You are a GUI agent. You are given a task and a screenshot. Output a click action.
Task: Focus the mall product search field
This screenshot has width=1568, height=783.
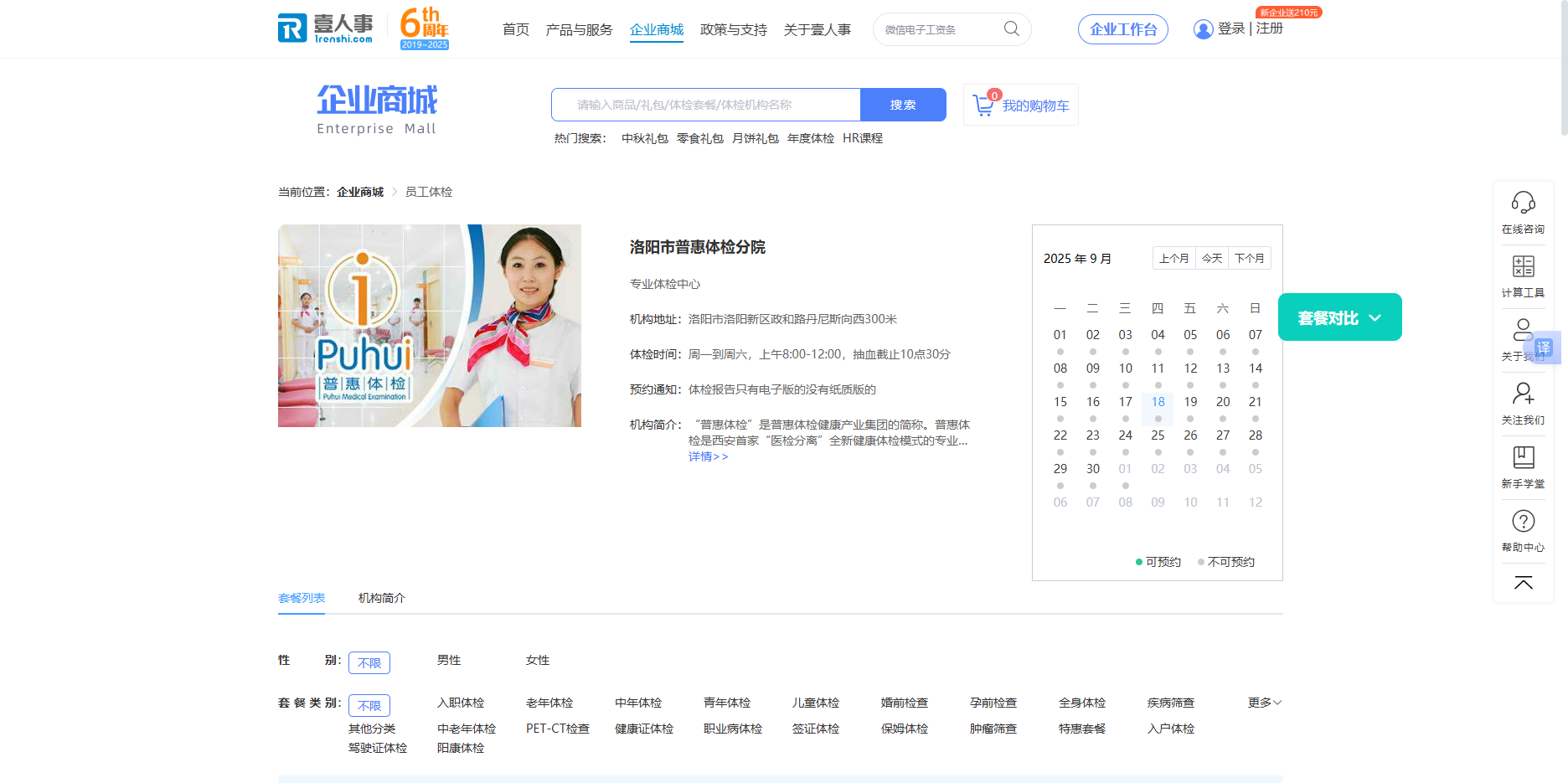706,105
